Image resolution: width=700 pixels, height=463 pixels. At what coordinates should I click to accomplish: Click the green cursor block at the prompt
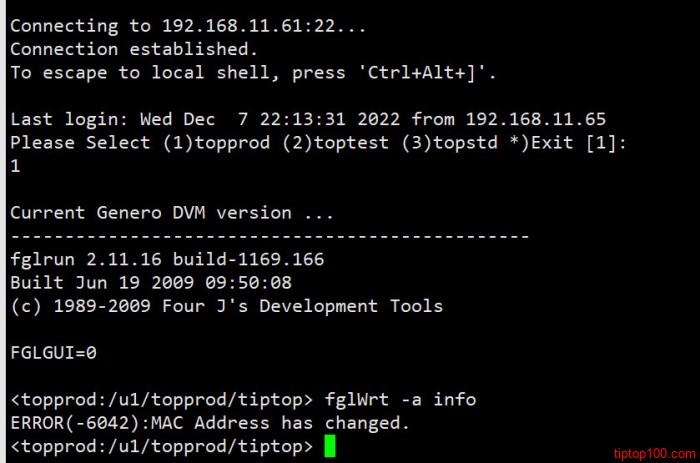click(329, 446)
